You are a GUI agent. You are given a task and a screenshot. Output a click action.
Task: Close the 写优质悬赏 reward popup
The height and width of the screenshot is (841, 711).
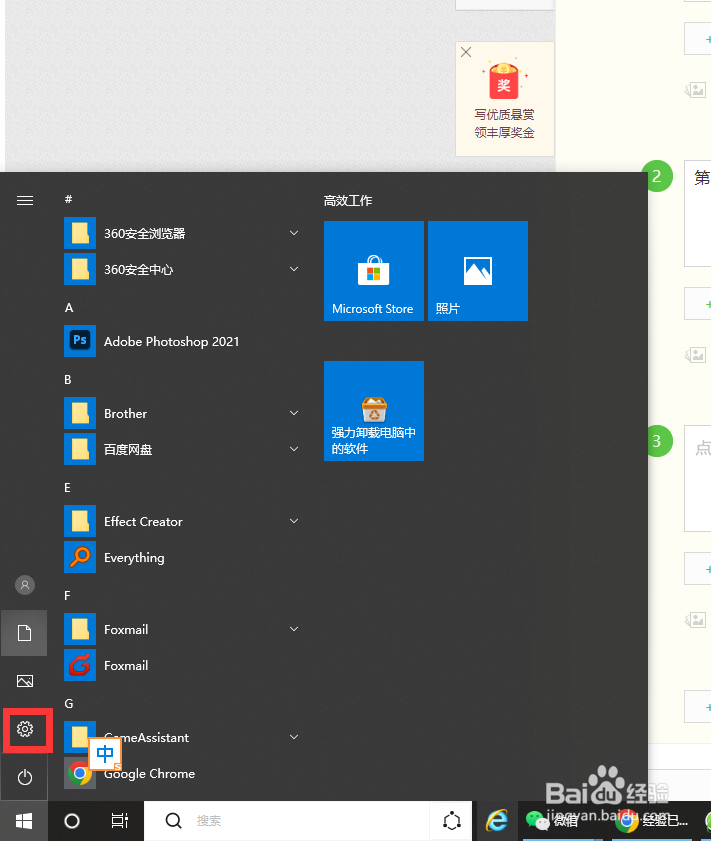[x=466, y=52]
